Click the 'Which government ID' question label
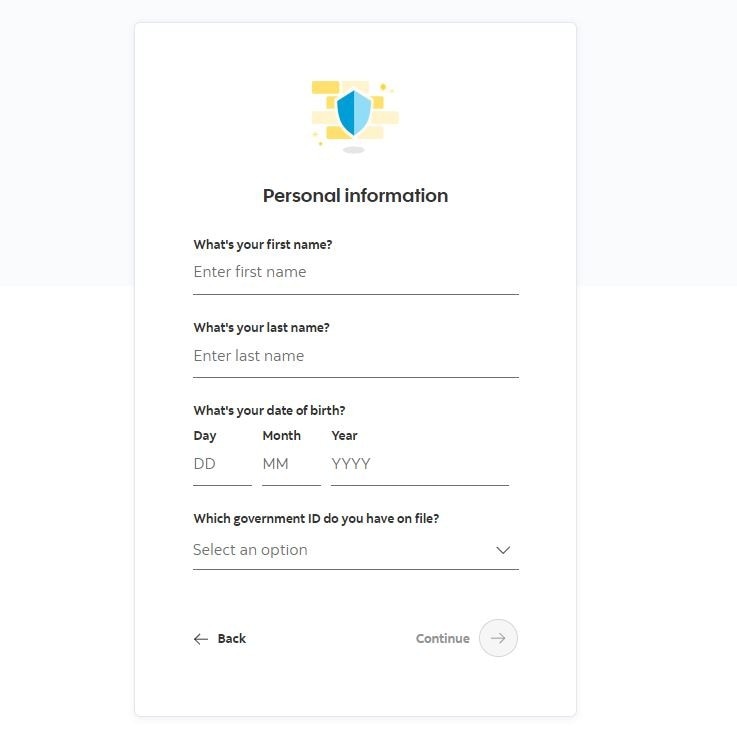This screenshot has width=737, height=738. click(x=316, y=519)
